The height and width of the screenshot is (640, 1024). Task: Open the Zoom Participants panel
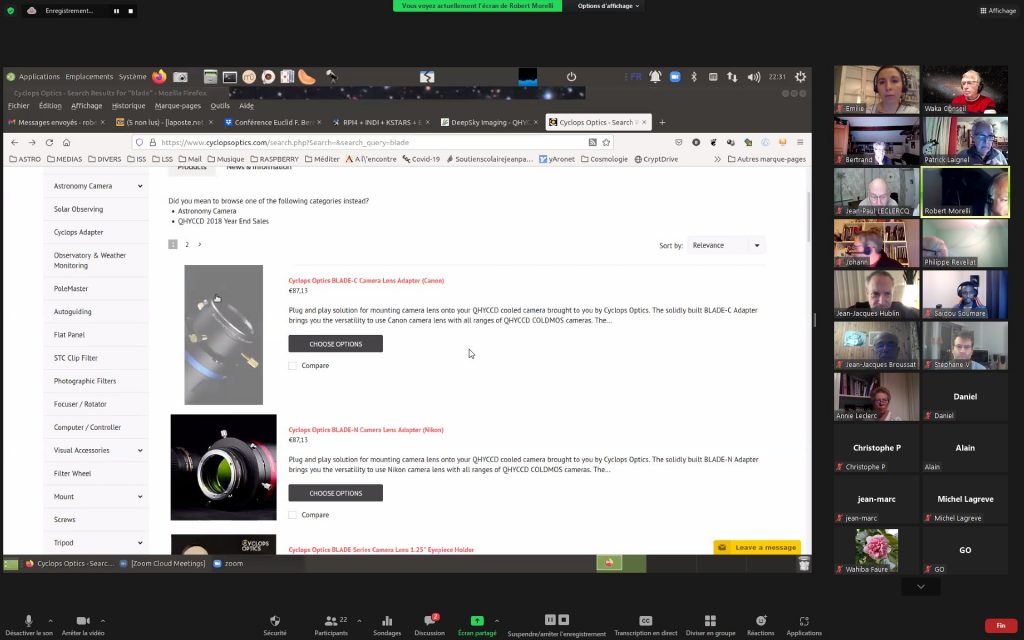tap(331, 625)
